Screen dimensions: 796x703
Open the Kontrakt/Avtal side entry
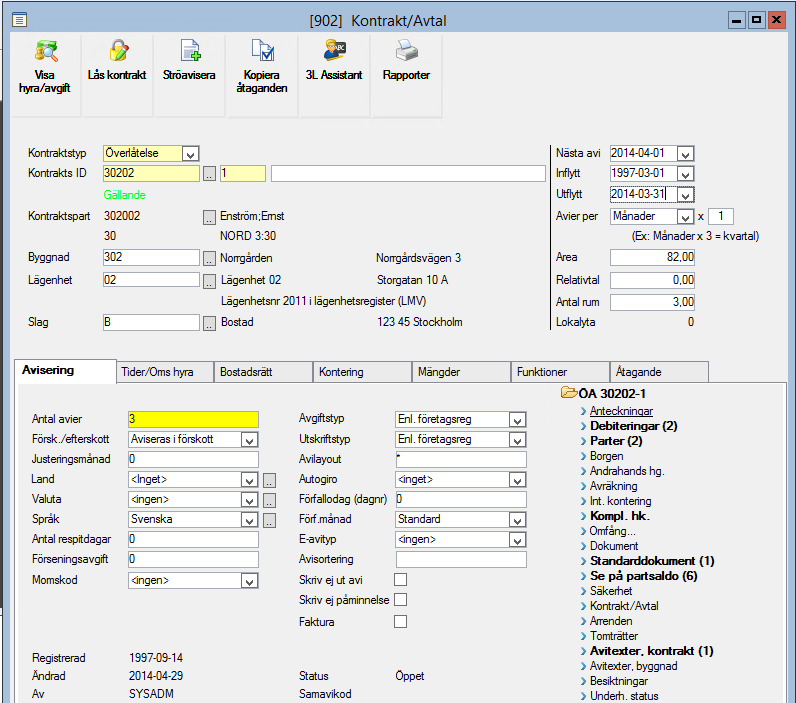point(624,606)
